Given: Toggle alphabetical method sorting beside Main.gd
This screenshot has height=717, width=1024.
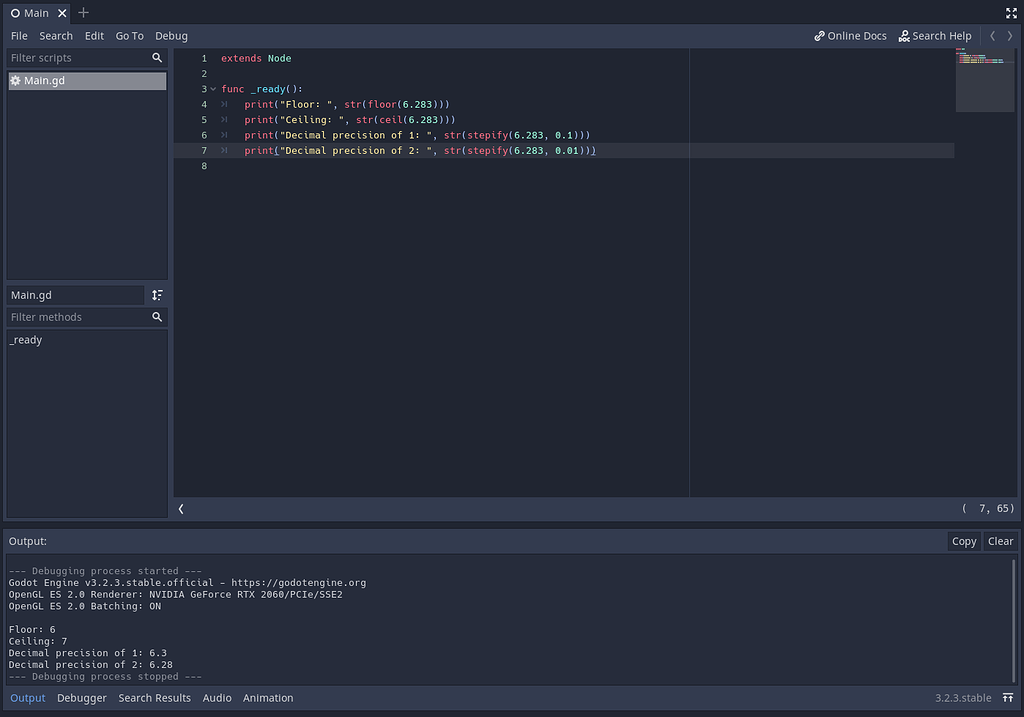Looking at the screenshot, I should click(157, 295).
